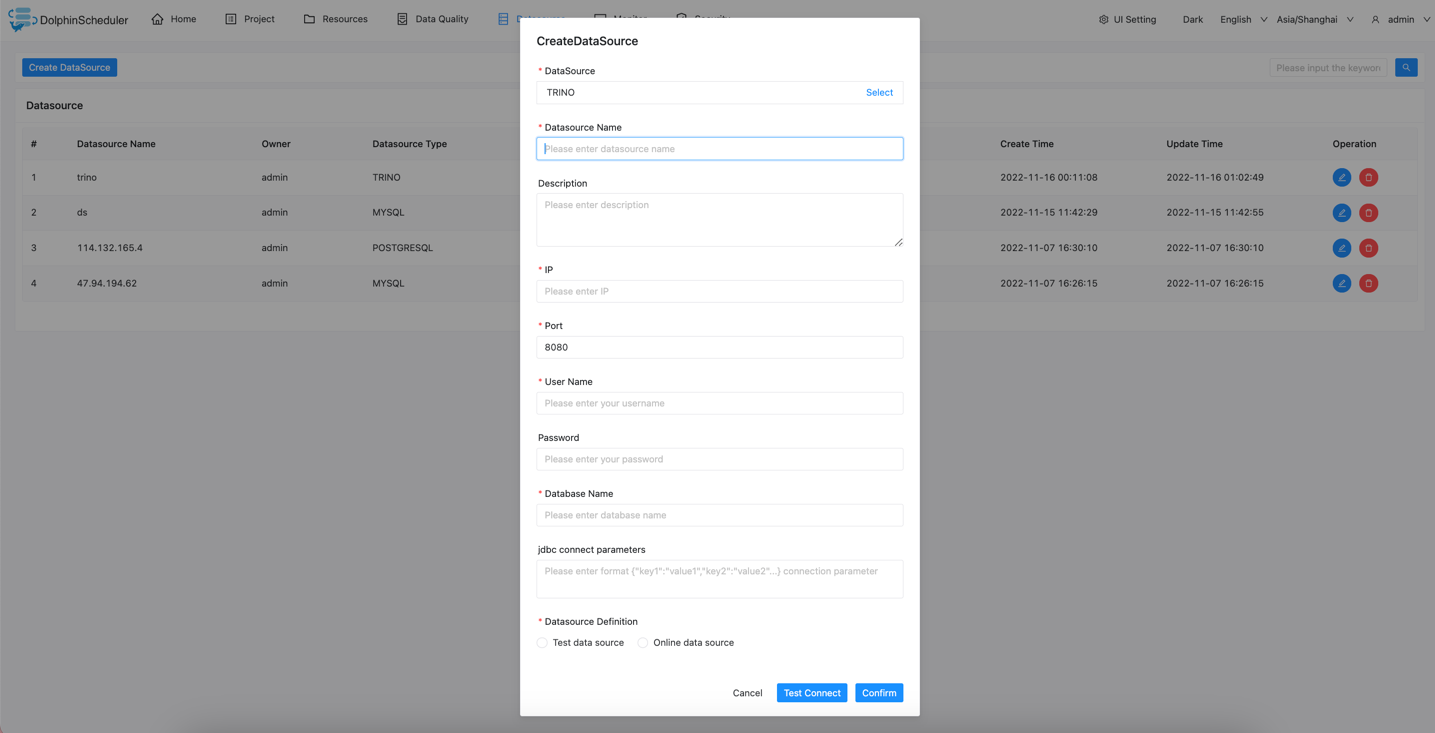Click Select to change datasource type

pos(879,93)
